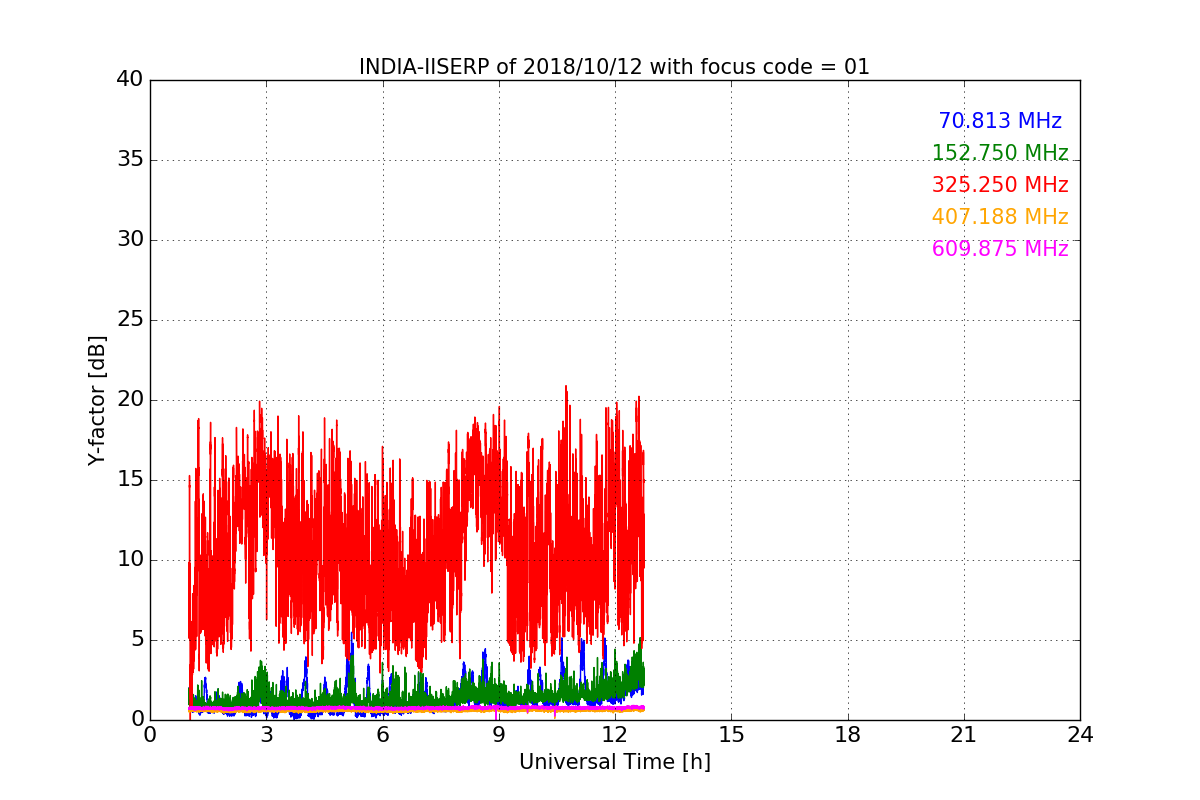Screen dimensions: 1200x800
Task: Click the y-axis tick label 25
Action: tap(130, 320)
